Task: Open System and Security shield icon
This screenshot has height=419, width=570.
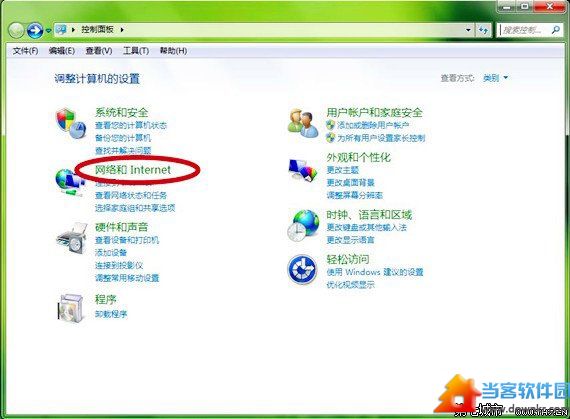Action: tap(71, 124)
